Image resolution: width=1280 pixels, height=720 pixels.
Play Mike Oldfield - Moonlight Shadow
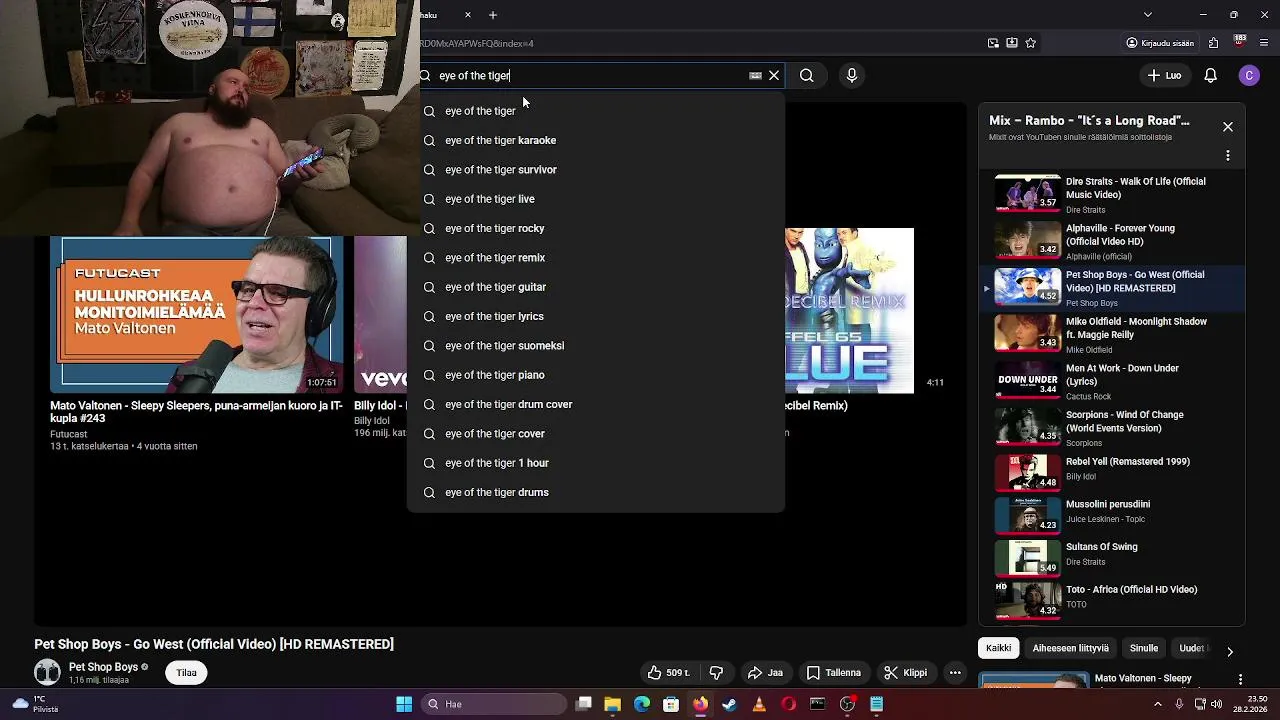[1110, 335]
